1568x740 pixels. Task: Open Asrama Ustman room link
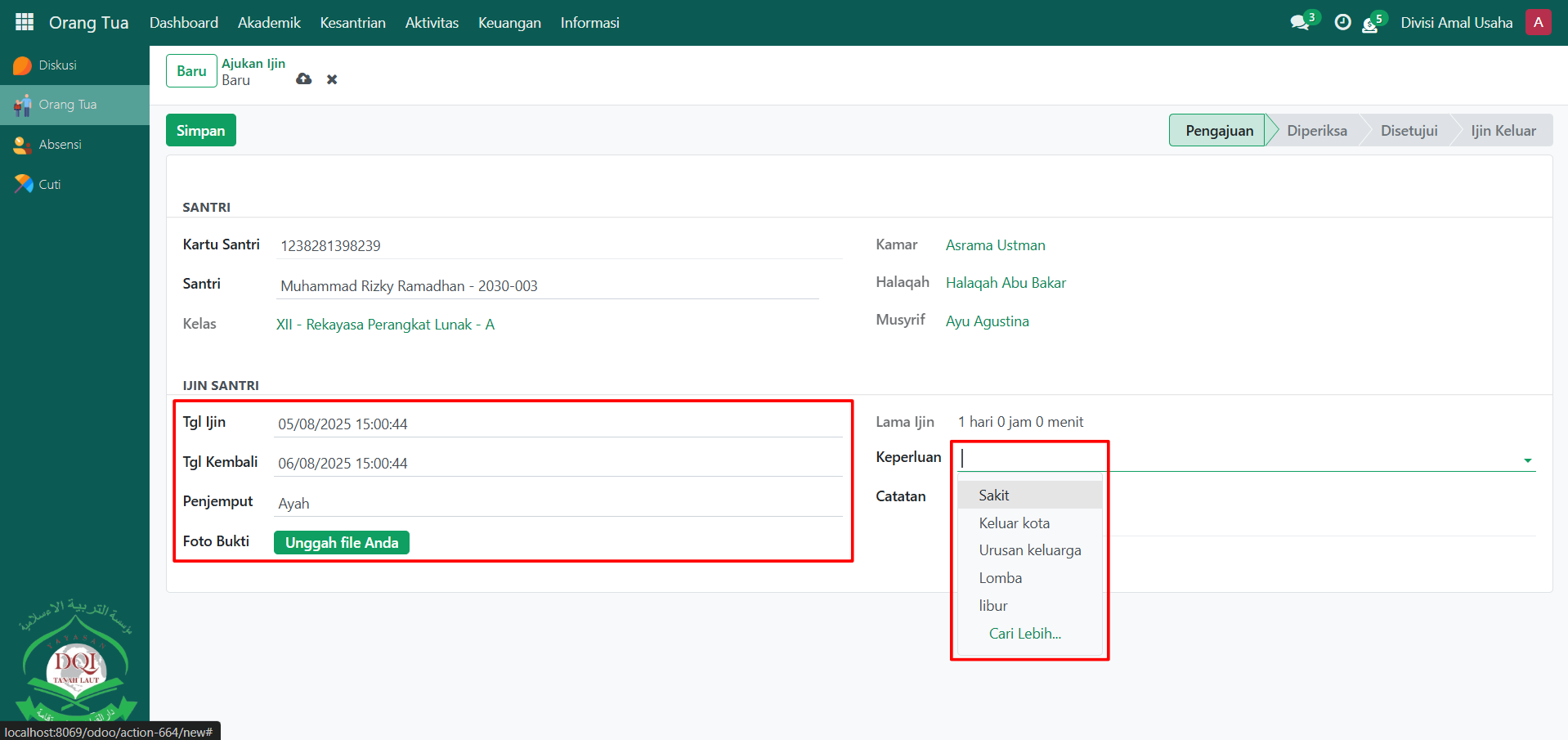coord(995,245)
